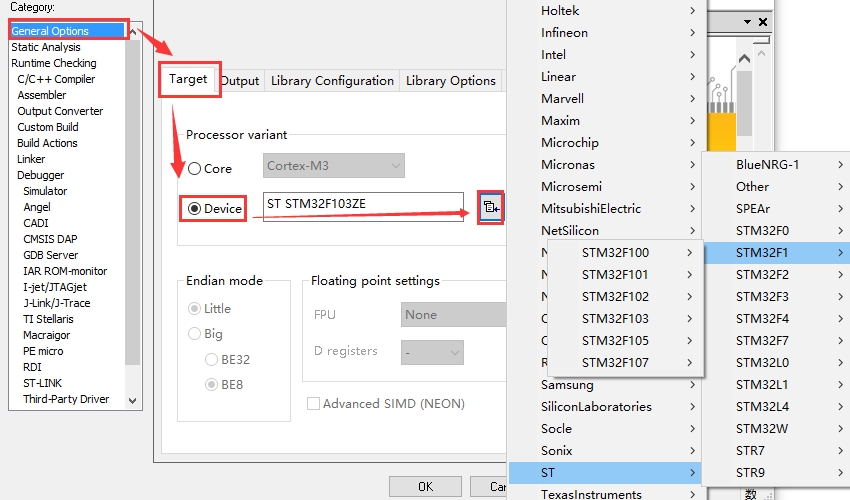Expand the STM32F107 submenu

(626, 363)
